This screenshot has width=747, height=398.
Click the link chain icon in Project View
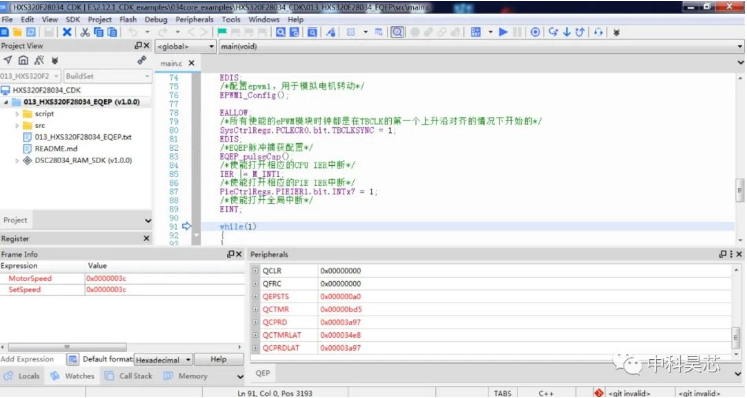coord(141,60)
